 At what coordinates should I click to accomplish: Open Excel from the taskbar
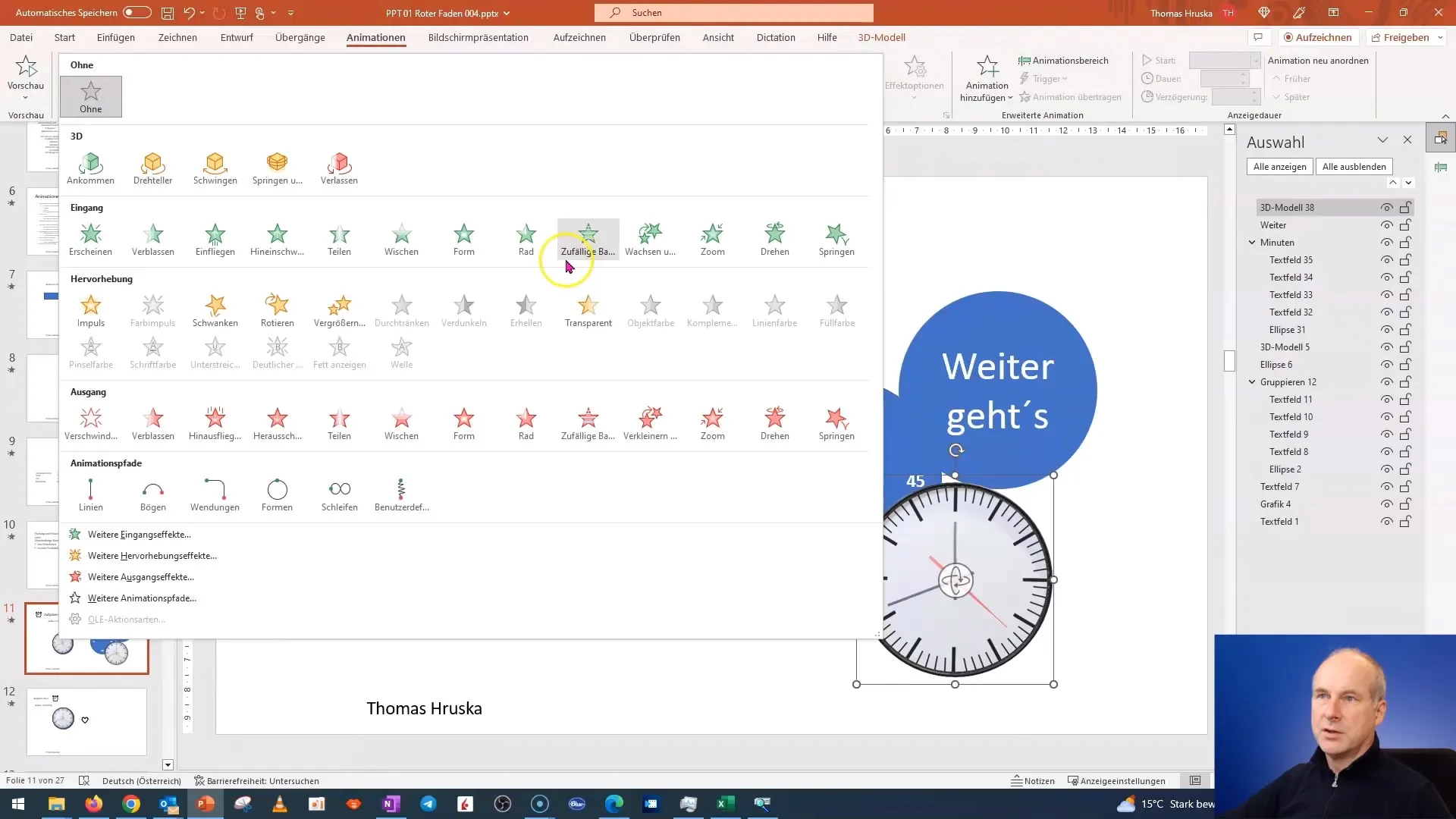pyautogui.click(x=725, y=804)
